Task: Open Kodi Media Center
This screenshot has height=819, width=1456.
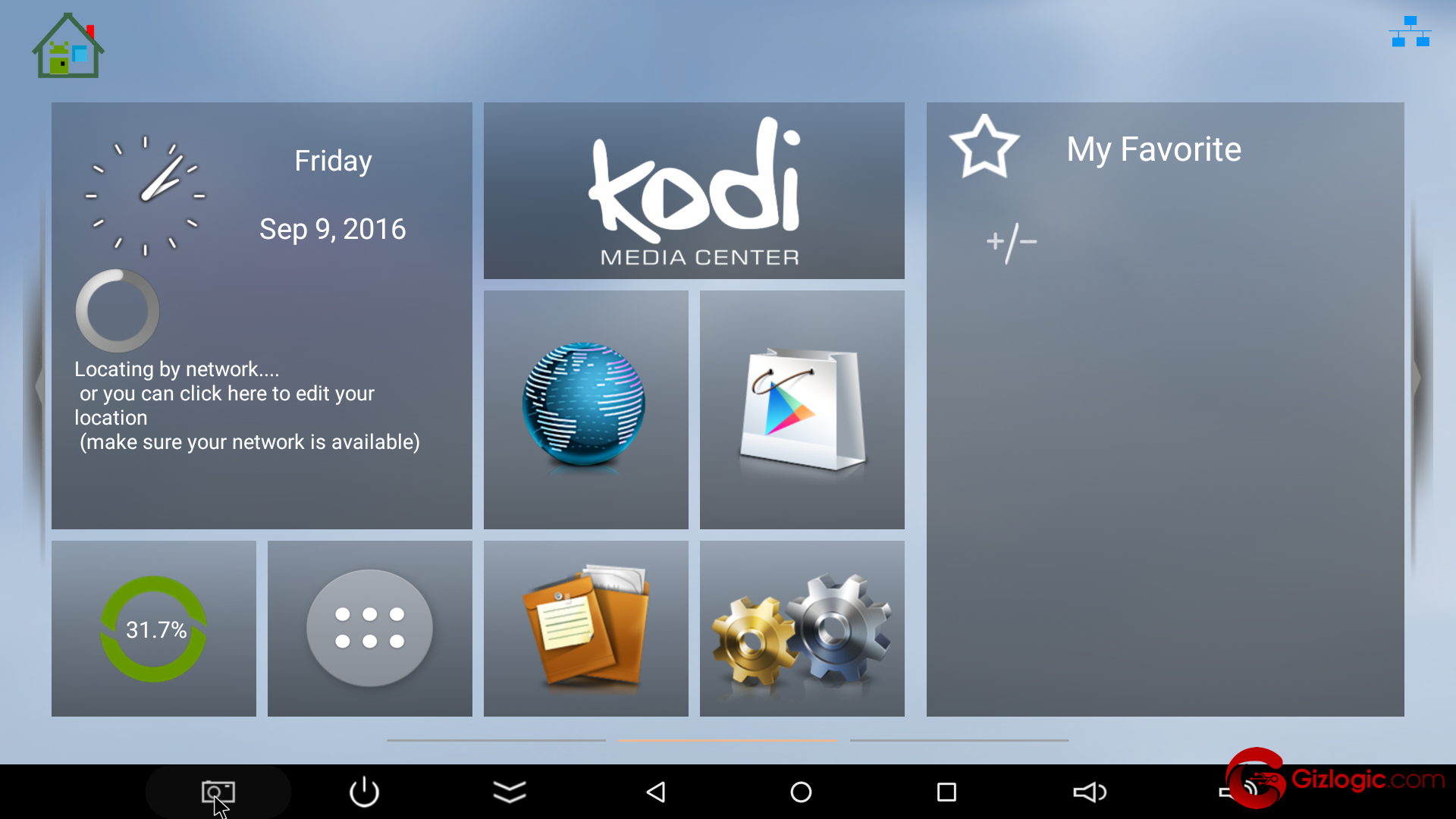Action: pyautogui.click(x=694, y=190)
